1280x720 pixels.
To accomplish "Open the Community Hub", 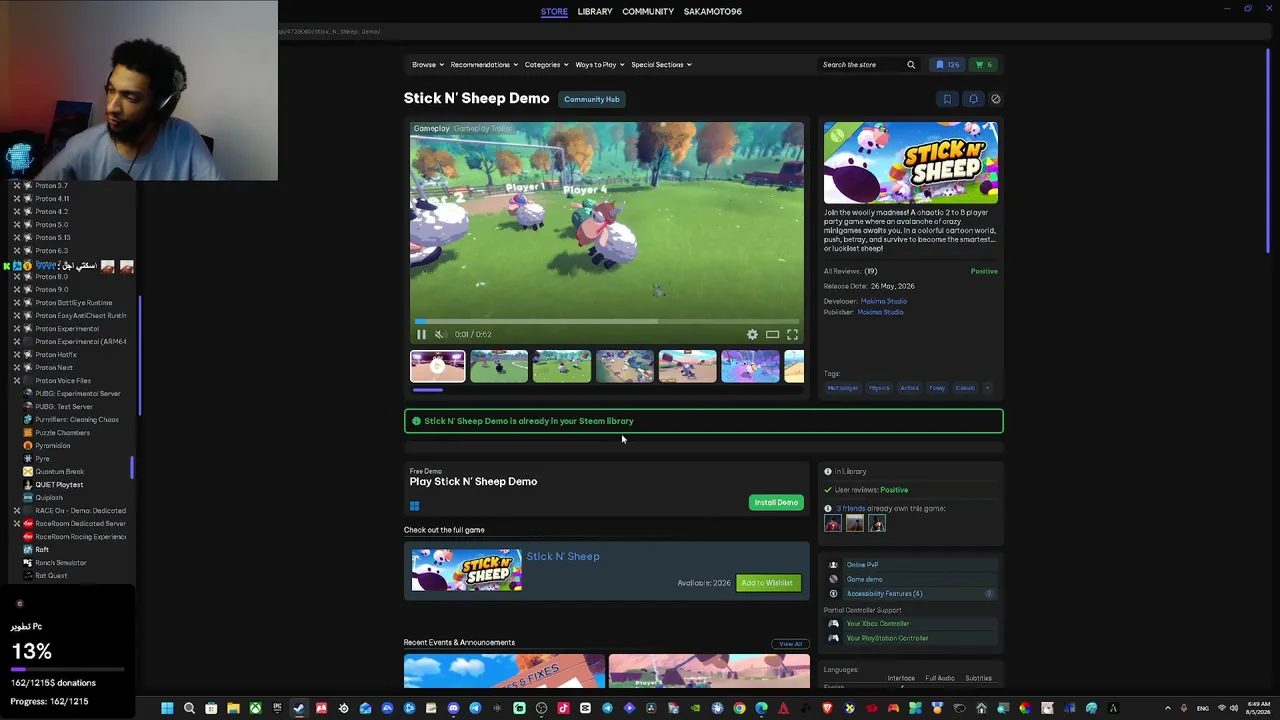I will tap(592, 99).
